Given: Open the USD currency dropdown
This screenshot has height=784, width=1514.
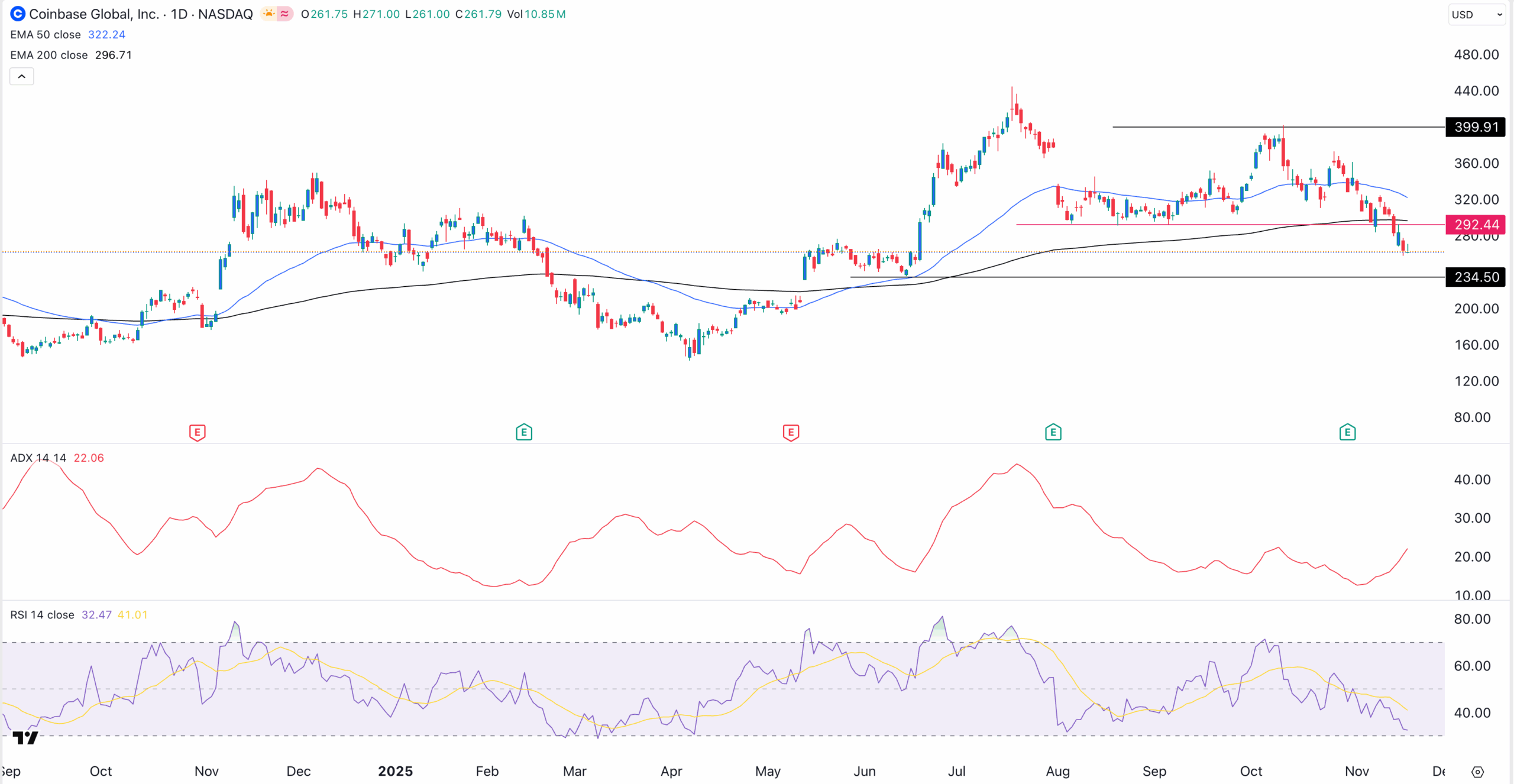Looking at the screenshot, I should 1477,14.
